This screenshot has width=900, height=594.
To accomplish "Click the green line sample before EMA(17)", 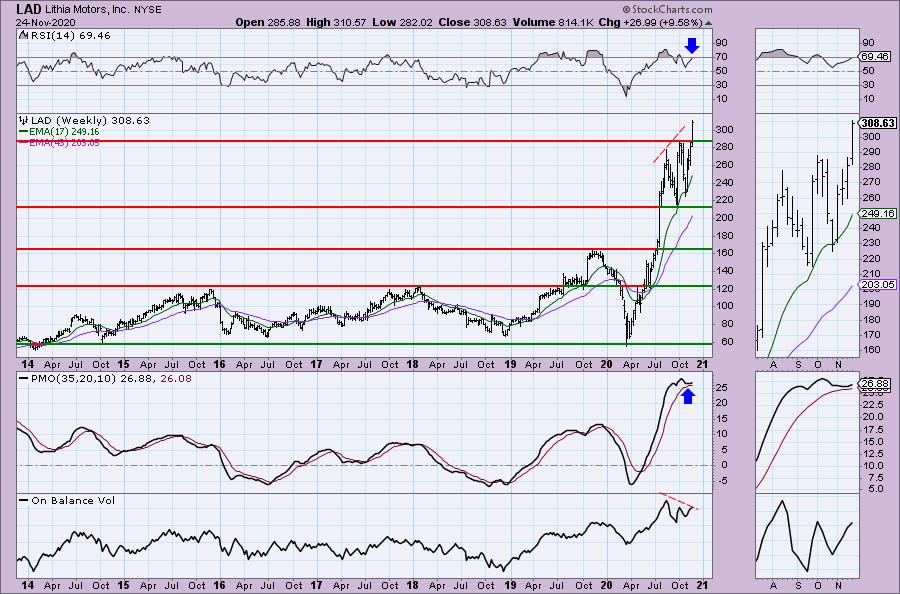I will tap(24, 132).
